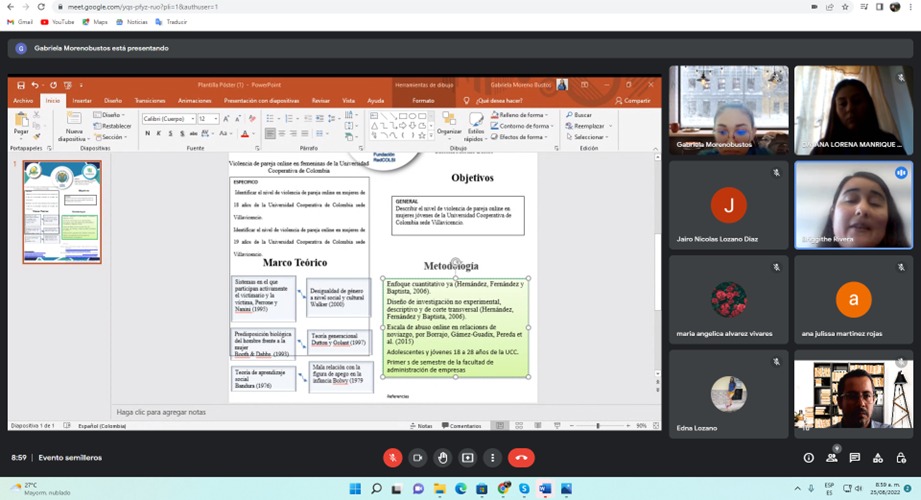The width and height of the screenshot is (921, 500).
Task: Toggle italic K formatting
Action: pos(159,134)
